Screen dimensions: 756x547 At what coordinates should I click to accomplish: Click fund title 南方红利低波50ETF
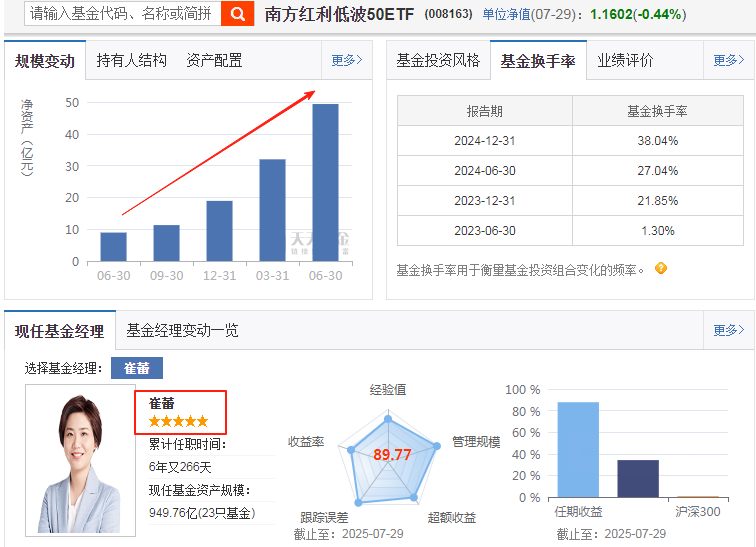click(x=339, y=14)
